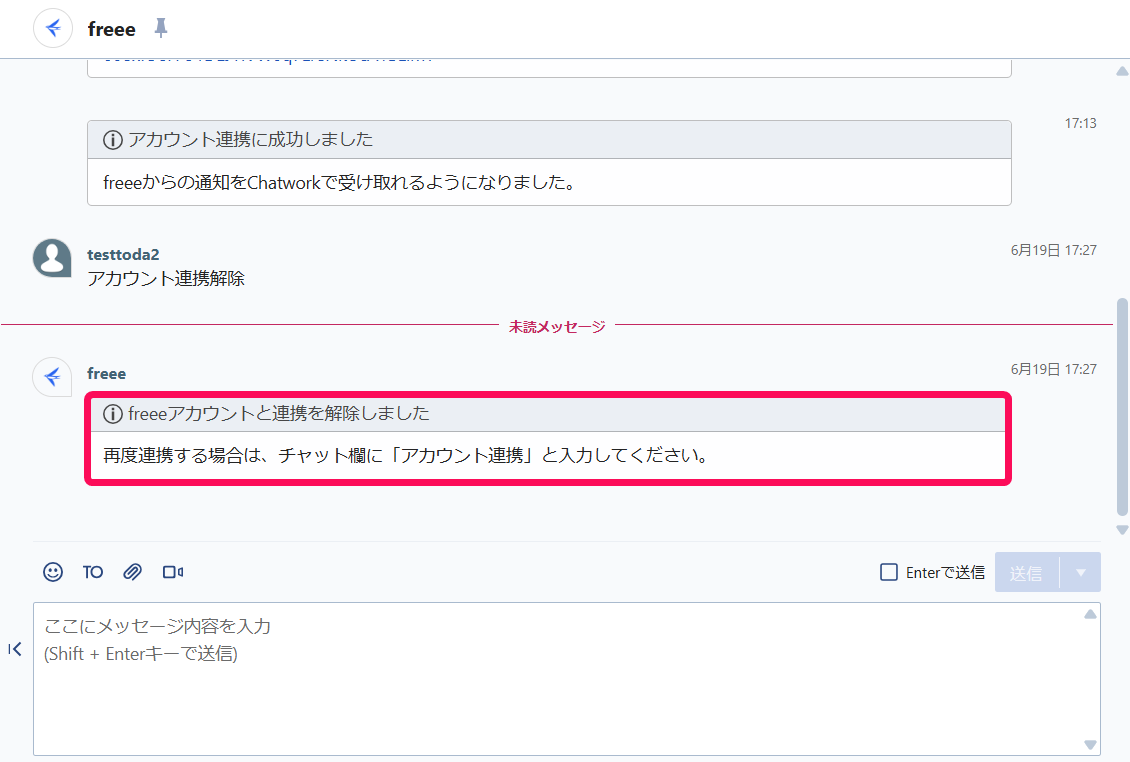Open the freee avatar in chat header

pos(53,28)
